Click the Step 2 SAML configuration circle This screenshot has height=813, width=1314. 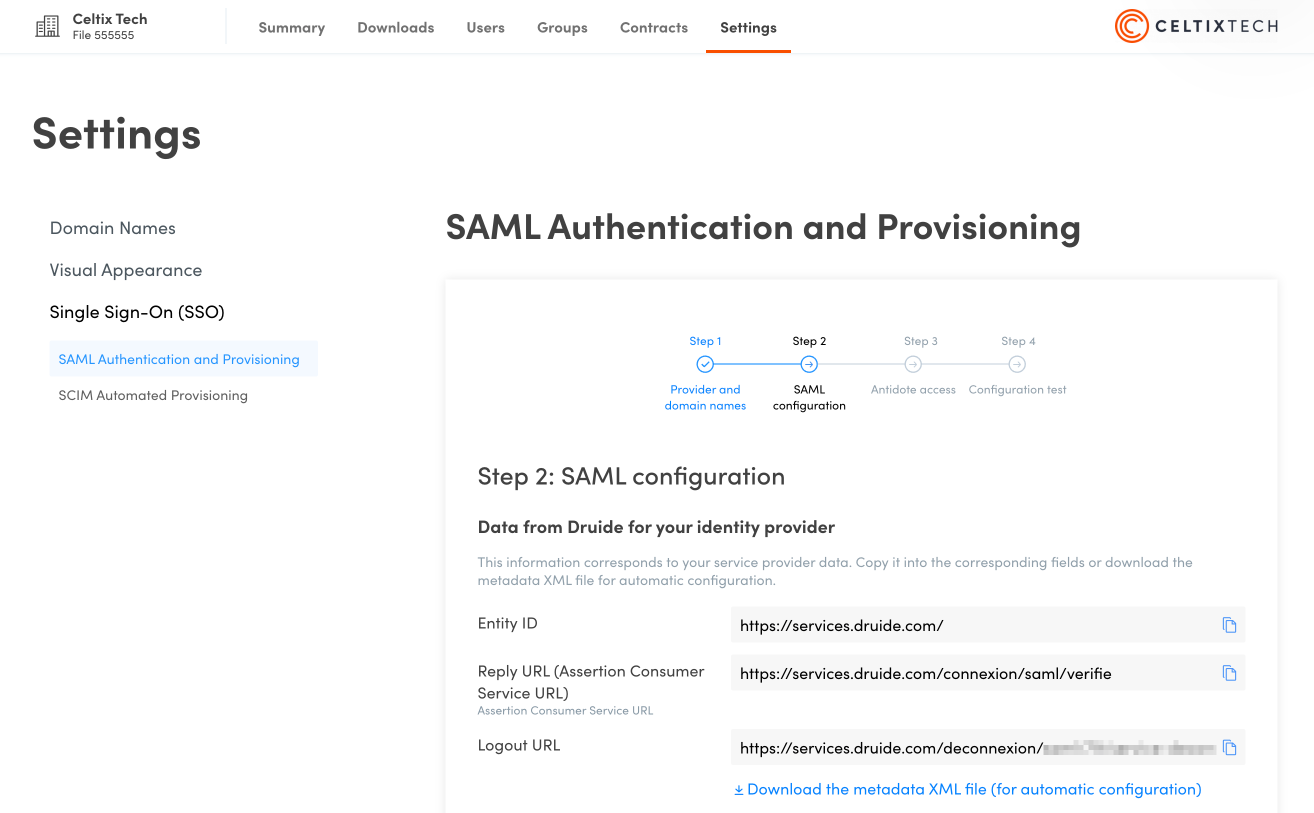[x=809, y=365]
